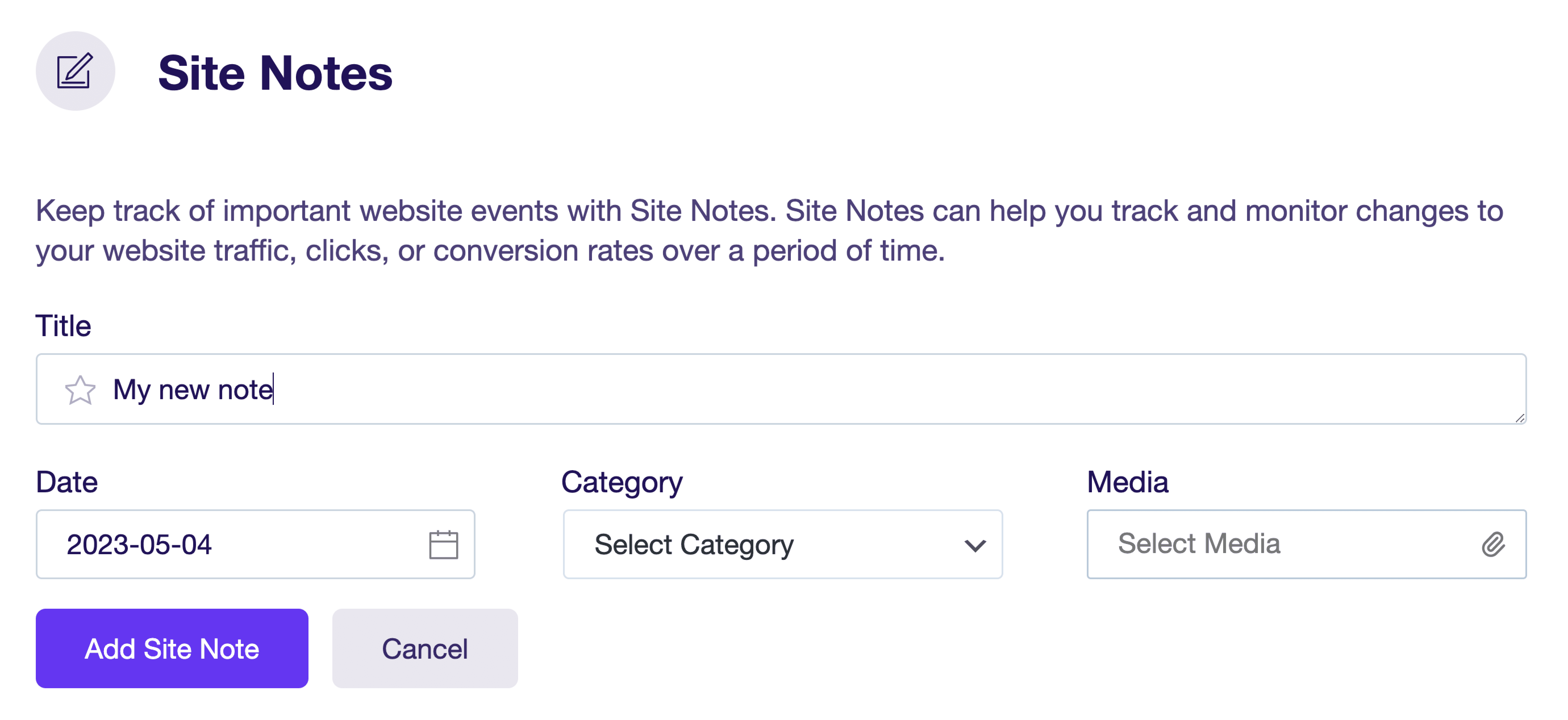Click the Cancel button
The image size is (1568, 720).
(425, 648)
